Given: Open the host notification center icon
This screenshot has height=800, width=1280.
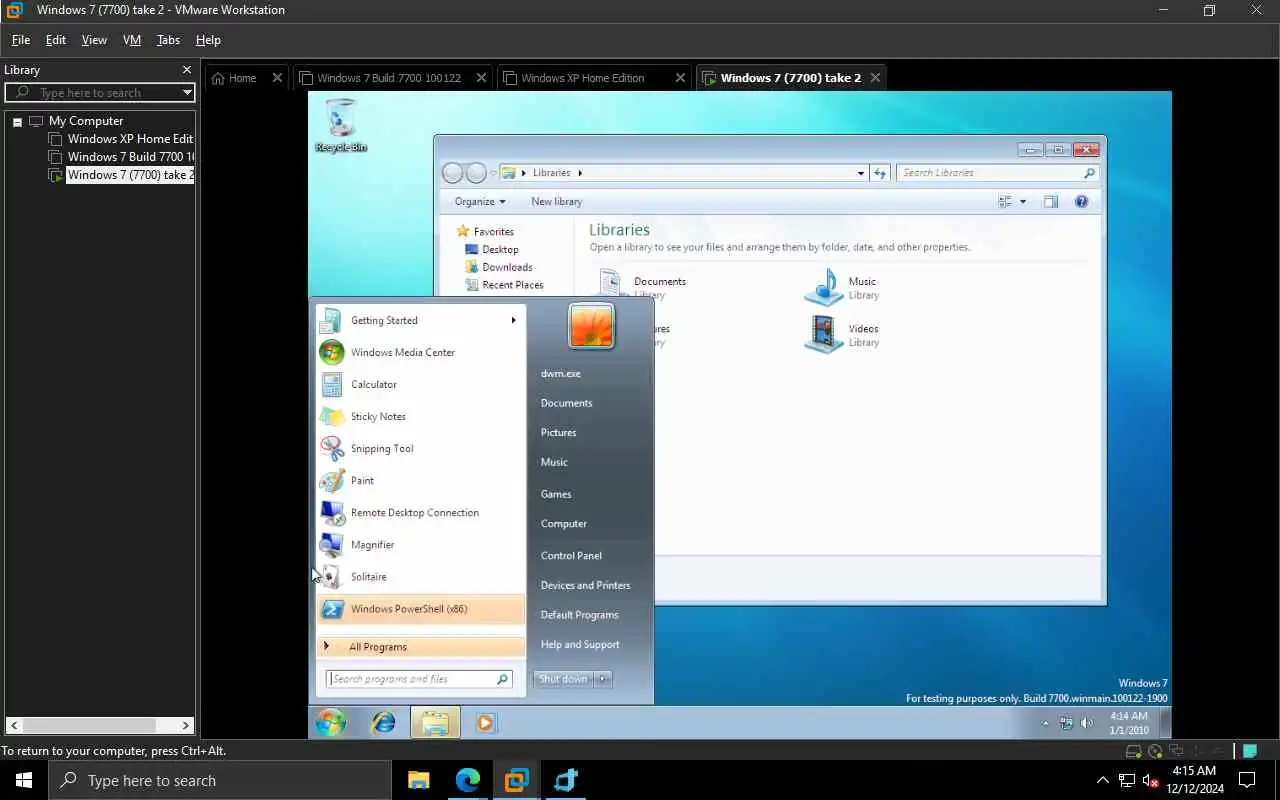Looking at the screenshot, I should tap(1247, 780).
